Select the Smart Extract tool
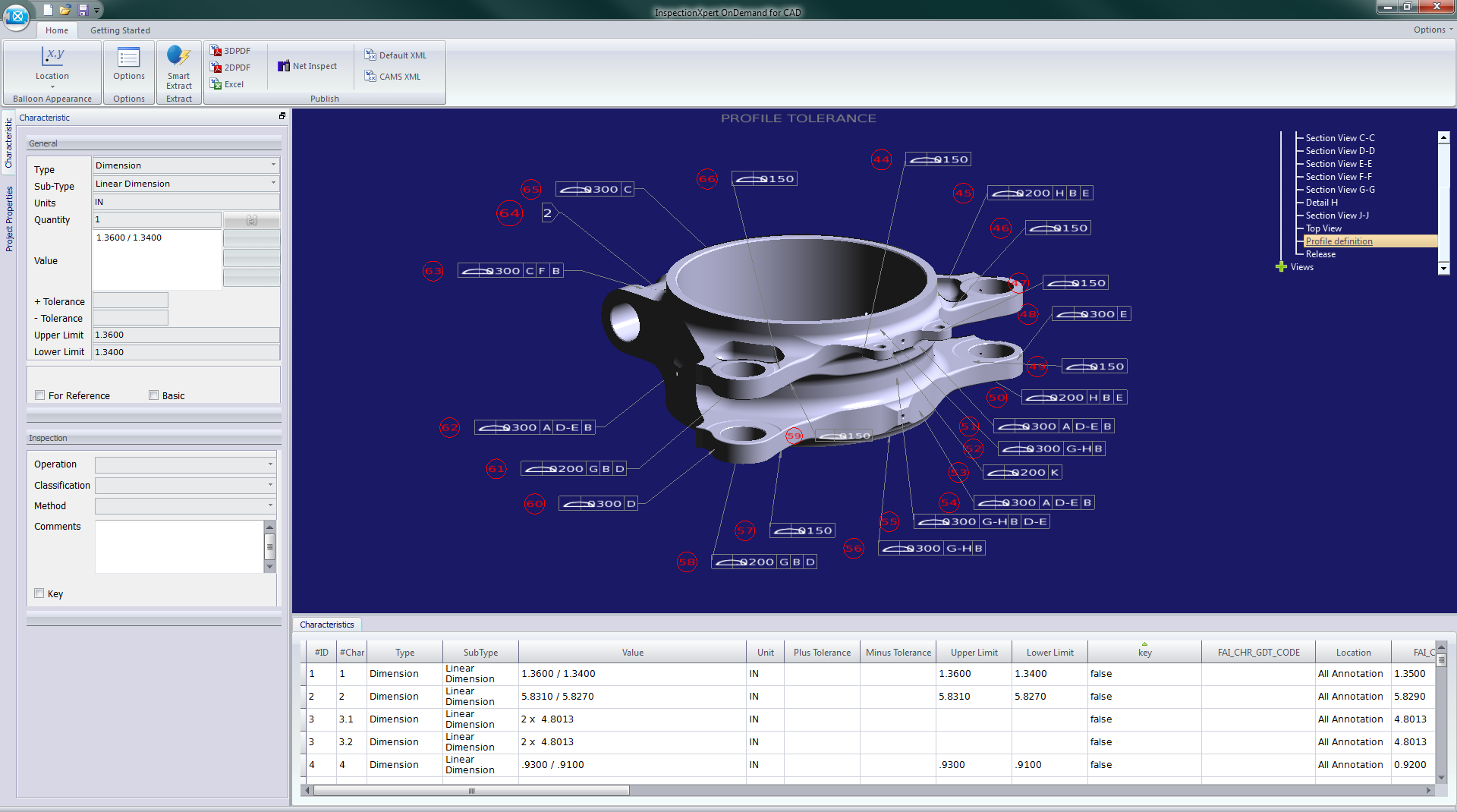1457x812 pixels. pyautogui.click(x=178, y=68)
